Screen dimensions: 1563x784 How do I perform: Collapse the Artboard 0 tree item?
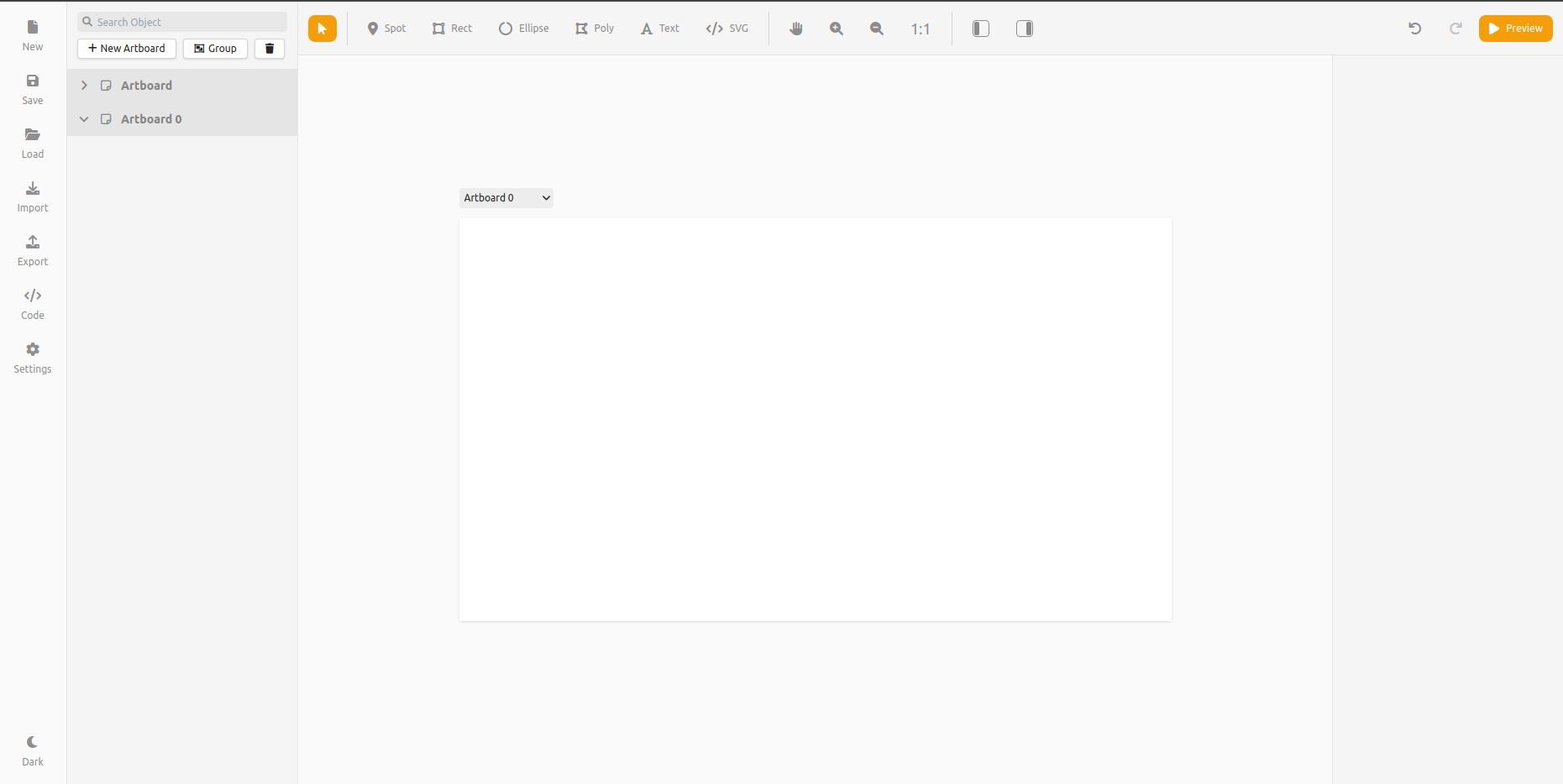click(x=84, y=119)
